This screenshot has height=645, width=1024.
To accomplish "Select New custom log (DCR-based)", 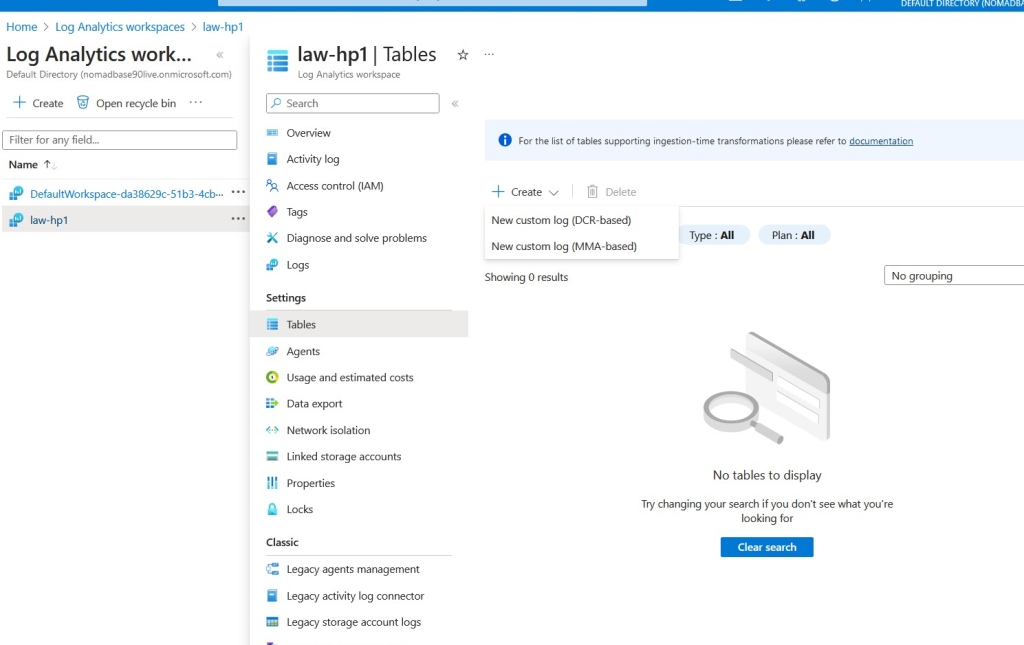I will pos(561,220).
